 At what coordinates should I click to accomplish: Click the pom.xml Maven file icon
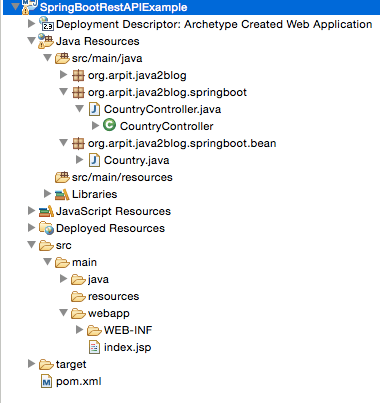(46, 381)
